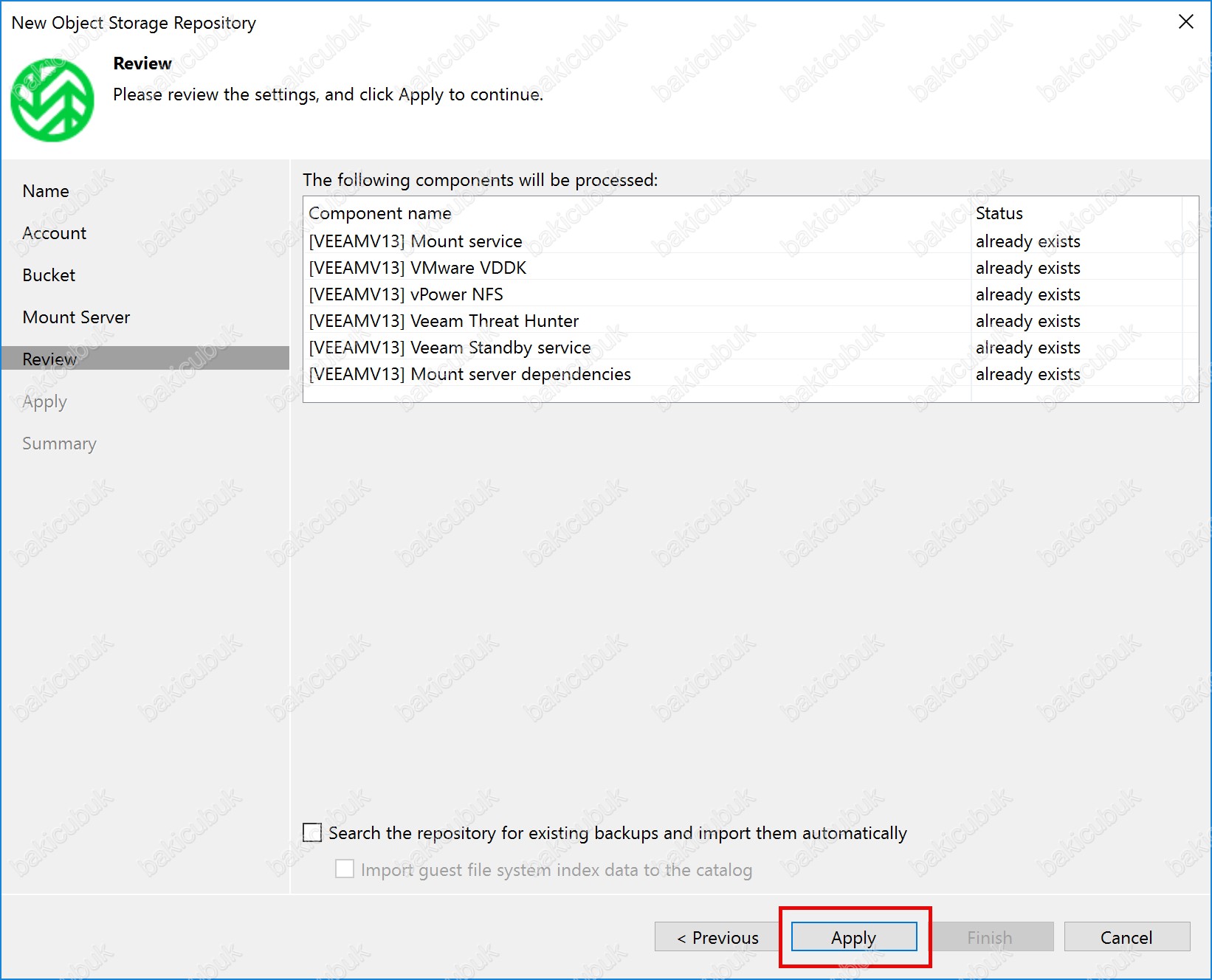Cancel the repository wizard
The width and height of the screenshot is (1212, 980).
(x=1126, y=937)
